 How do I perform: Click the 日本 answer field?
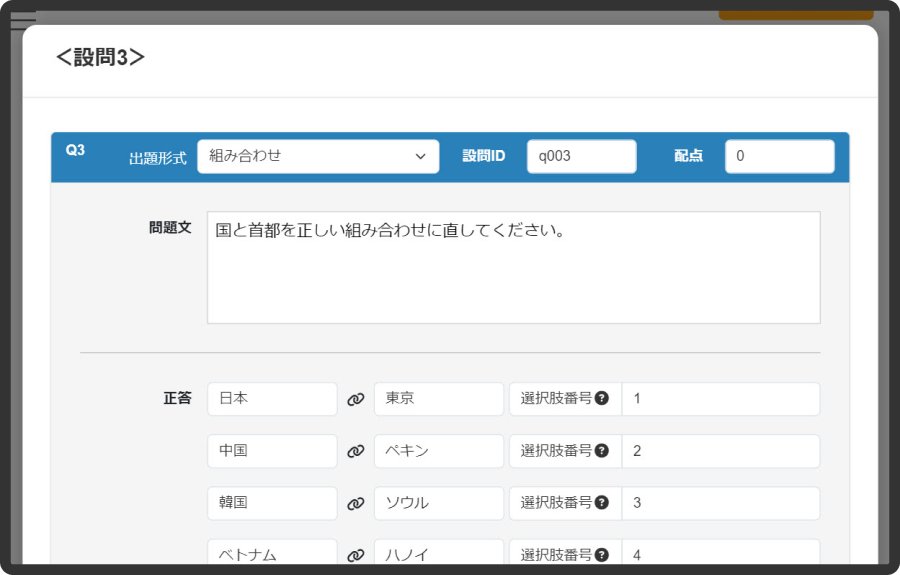[x=272, y=399]
